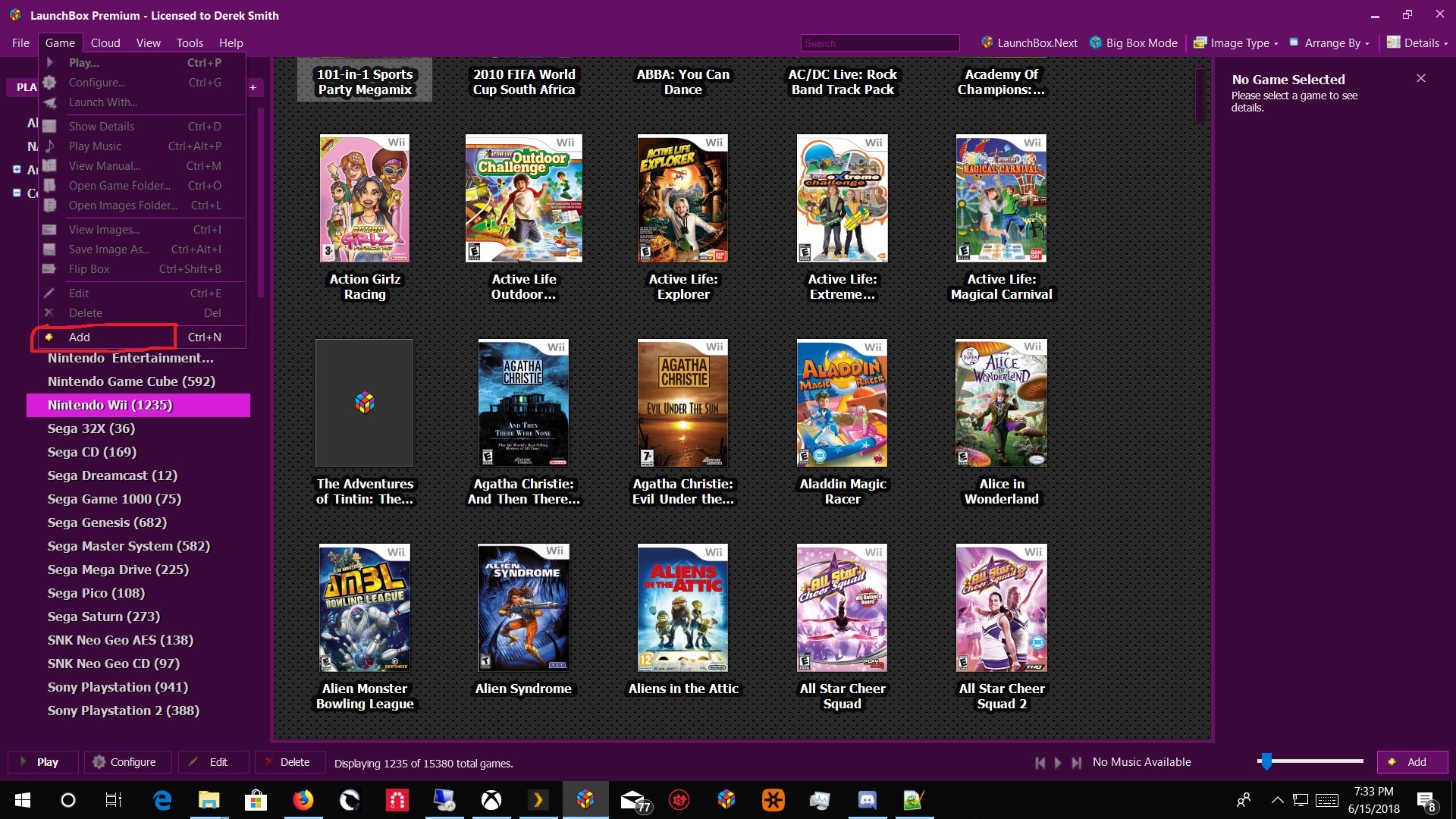
Task: Select Sega Saturn (273) platform
Action: pos(103,617)
